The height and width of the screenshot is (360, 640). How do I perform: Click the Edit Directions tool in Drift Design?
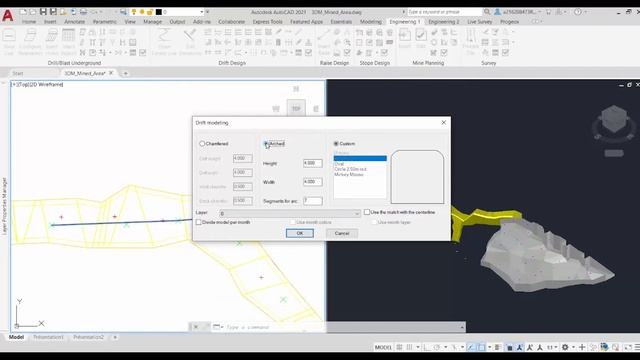(190, 42)
